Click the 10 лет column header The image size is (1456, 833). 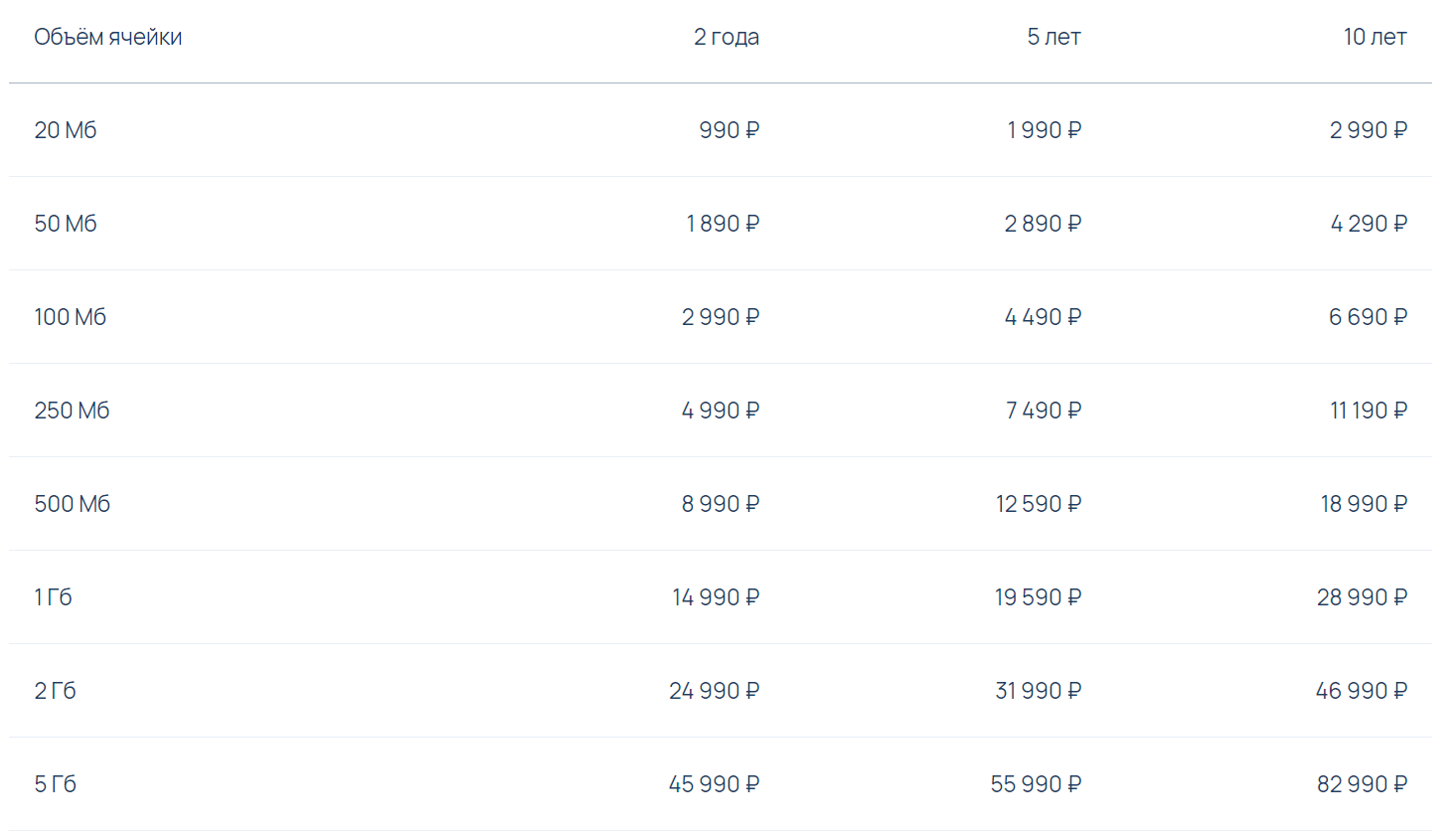tap(1375, 37)
